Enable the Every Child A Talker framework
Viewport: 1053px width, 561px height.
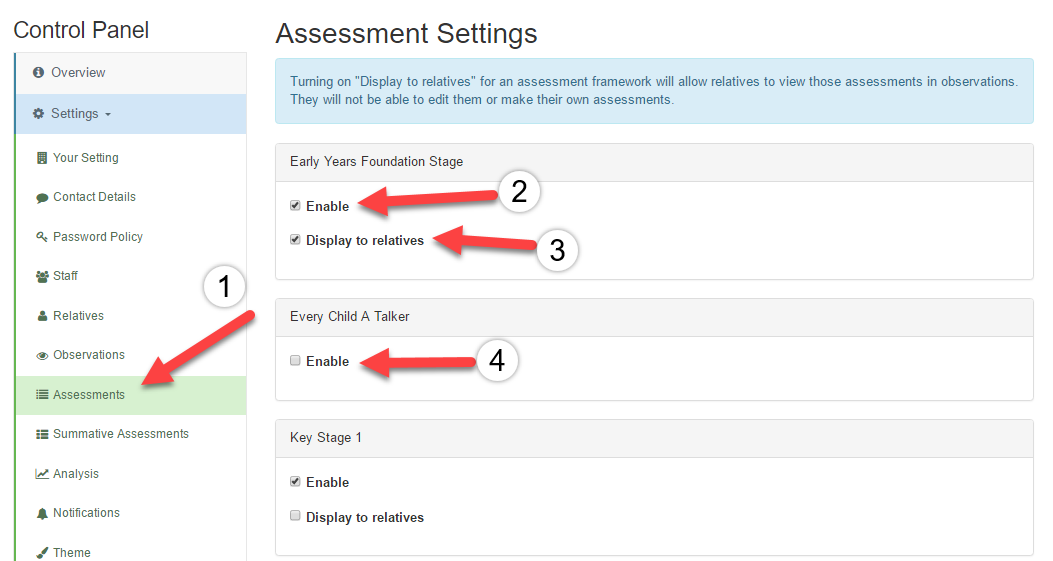click(295, 361)
